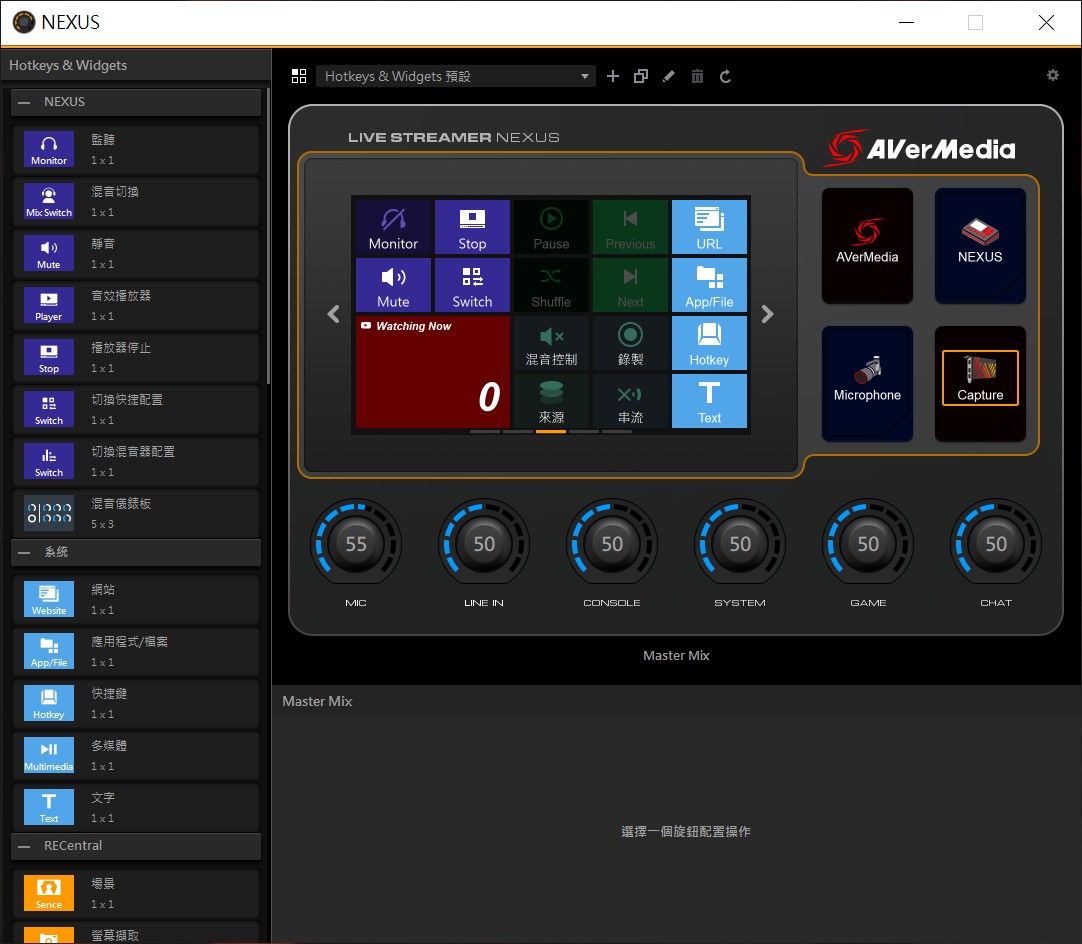Click the dimmed Pause tile

[x=551, y=227]
